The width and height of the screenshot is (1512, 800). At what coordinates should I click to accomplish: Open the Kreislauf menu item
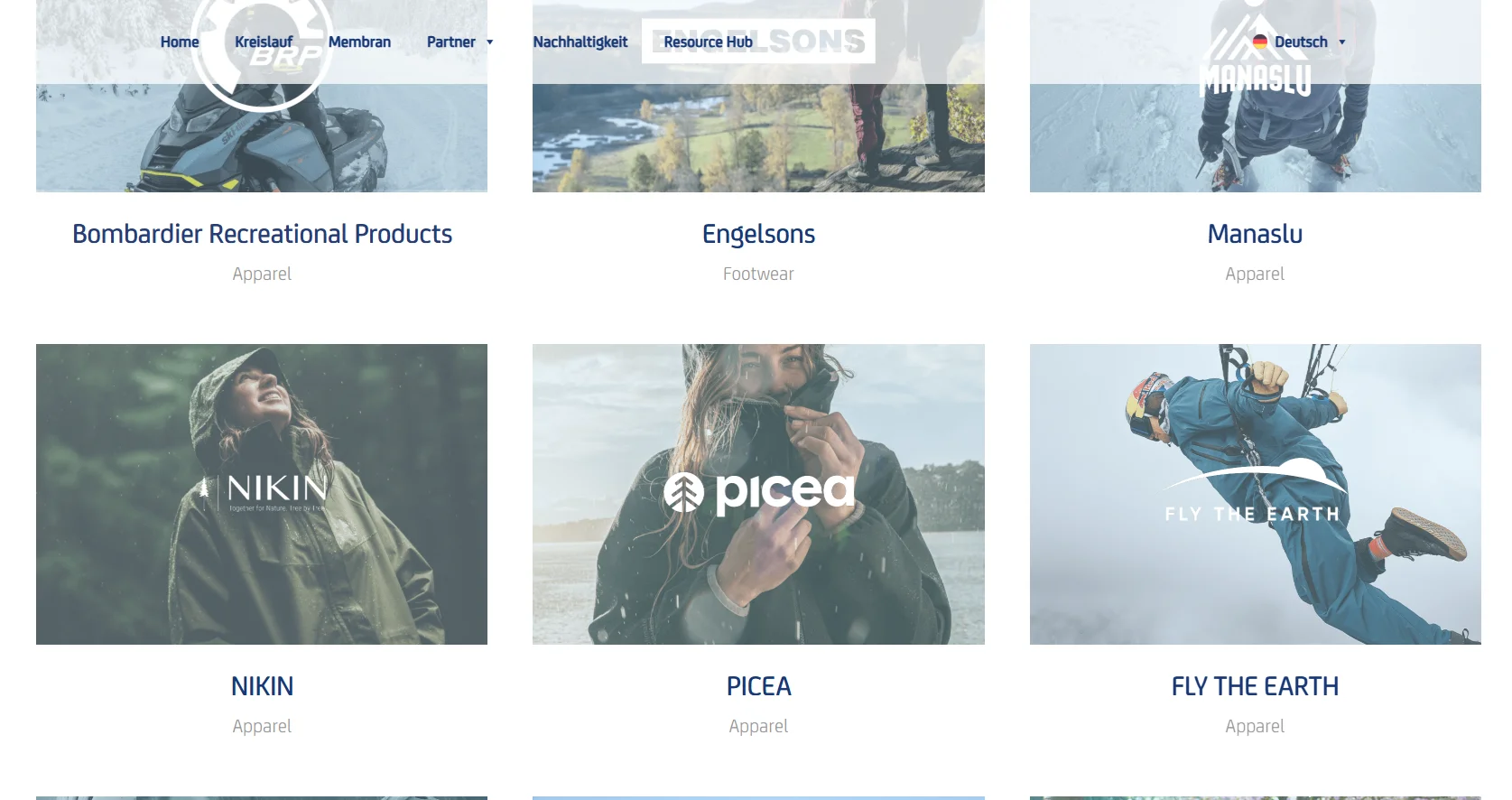click(x=264, y=42)
